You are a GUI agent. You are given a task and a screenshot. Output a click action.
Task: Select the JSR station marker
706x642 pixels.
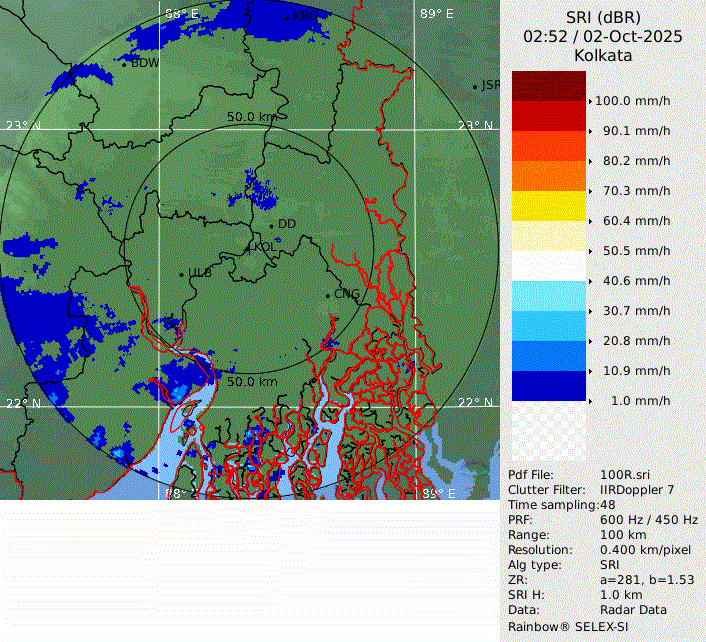pyautogui.click(x=475, y=87)
